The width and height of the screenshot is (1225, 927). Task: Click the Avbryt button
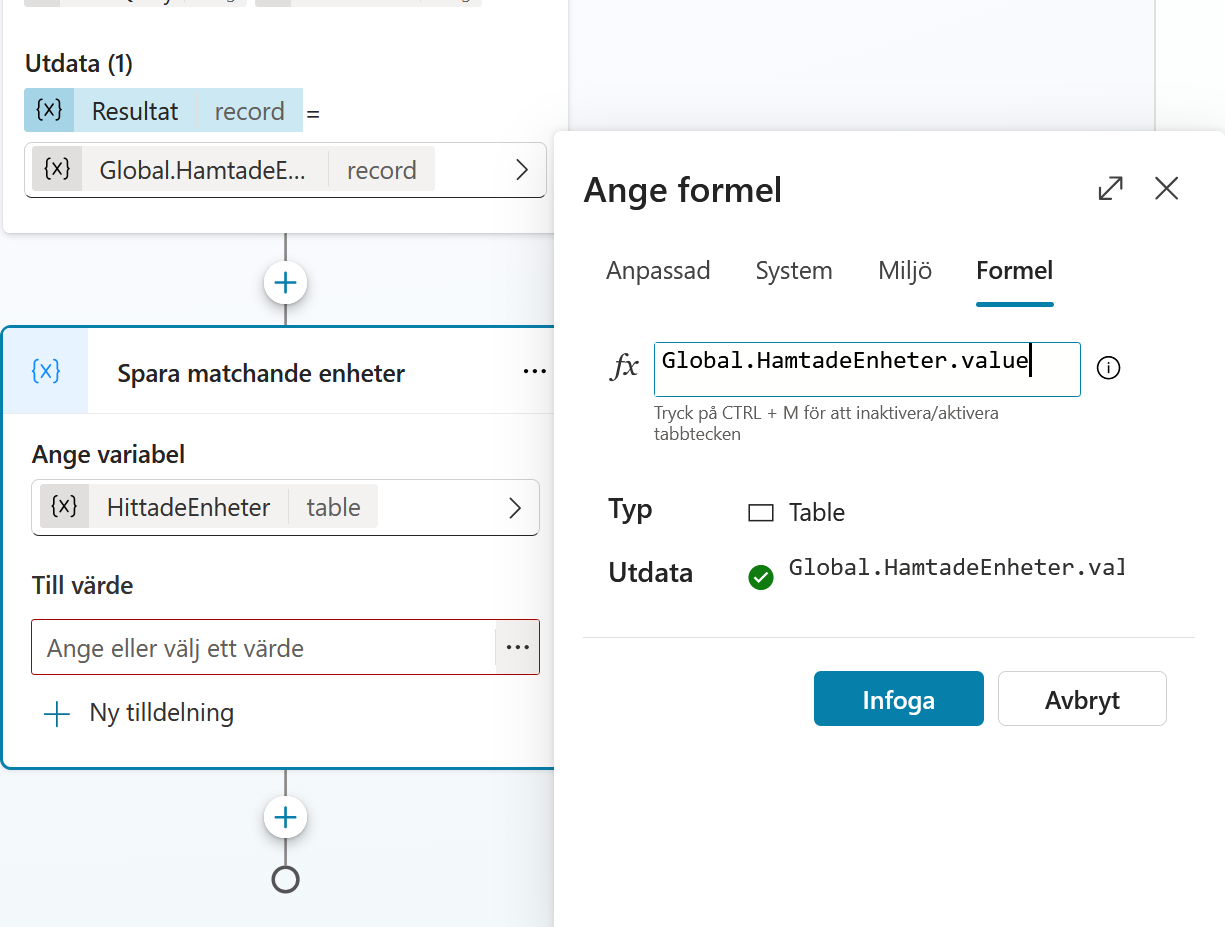click(1082, 699)
